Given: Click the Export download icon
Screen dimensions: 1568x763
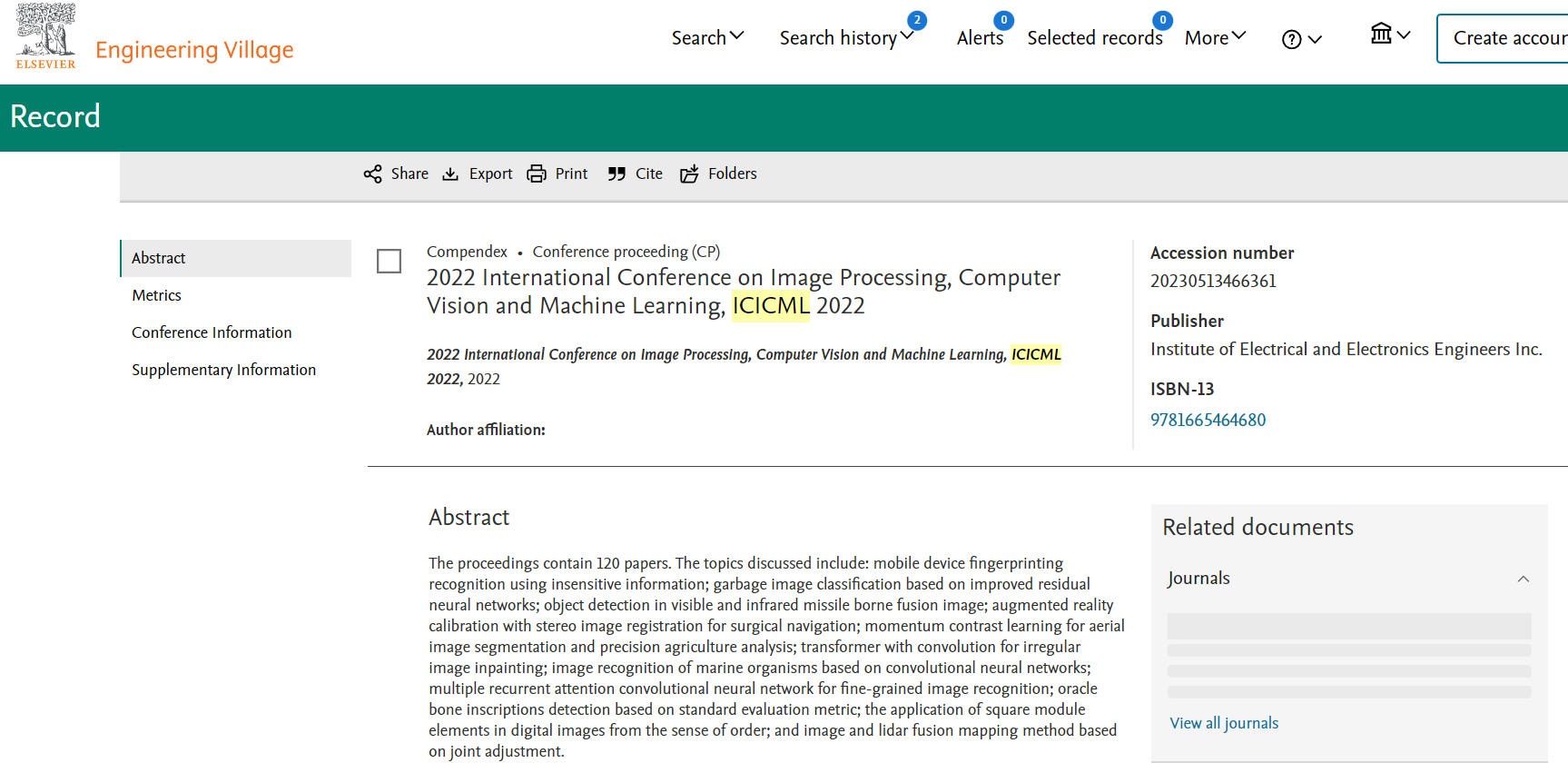Looking at the screenshot, I should point(450,173).
